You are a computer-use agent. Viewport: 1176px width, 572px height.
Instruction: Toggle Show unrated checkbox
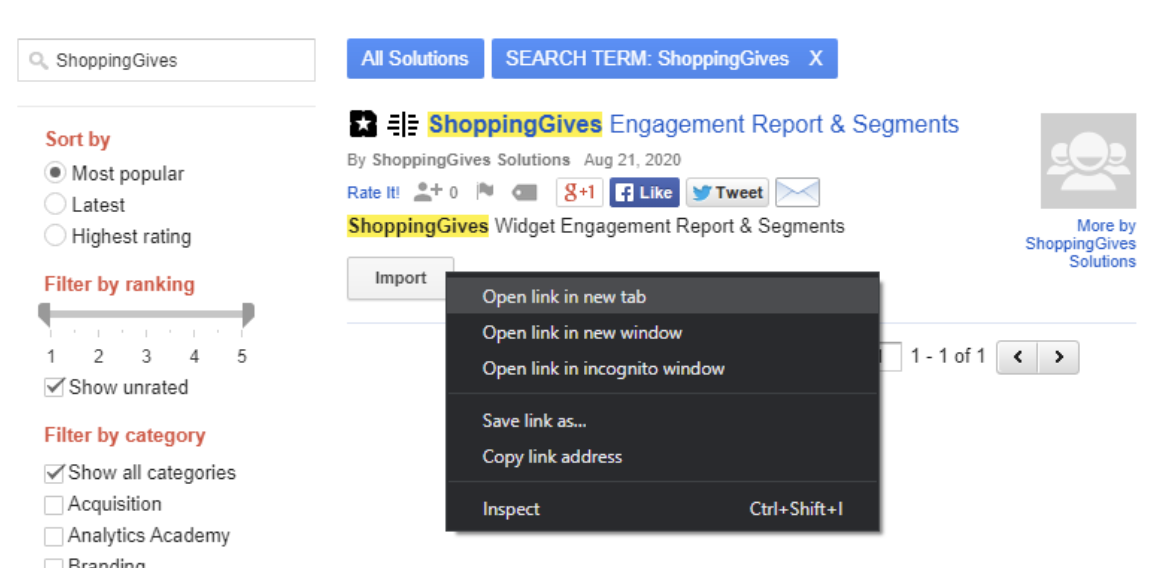(54, 388)
